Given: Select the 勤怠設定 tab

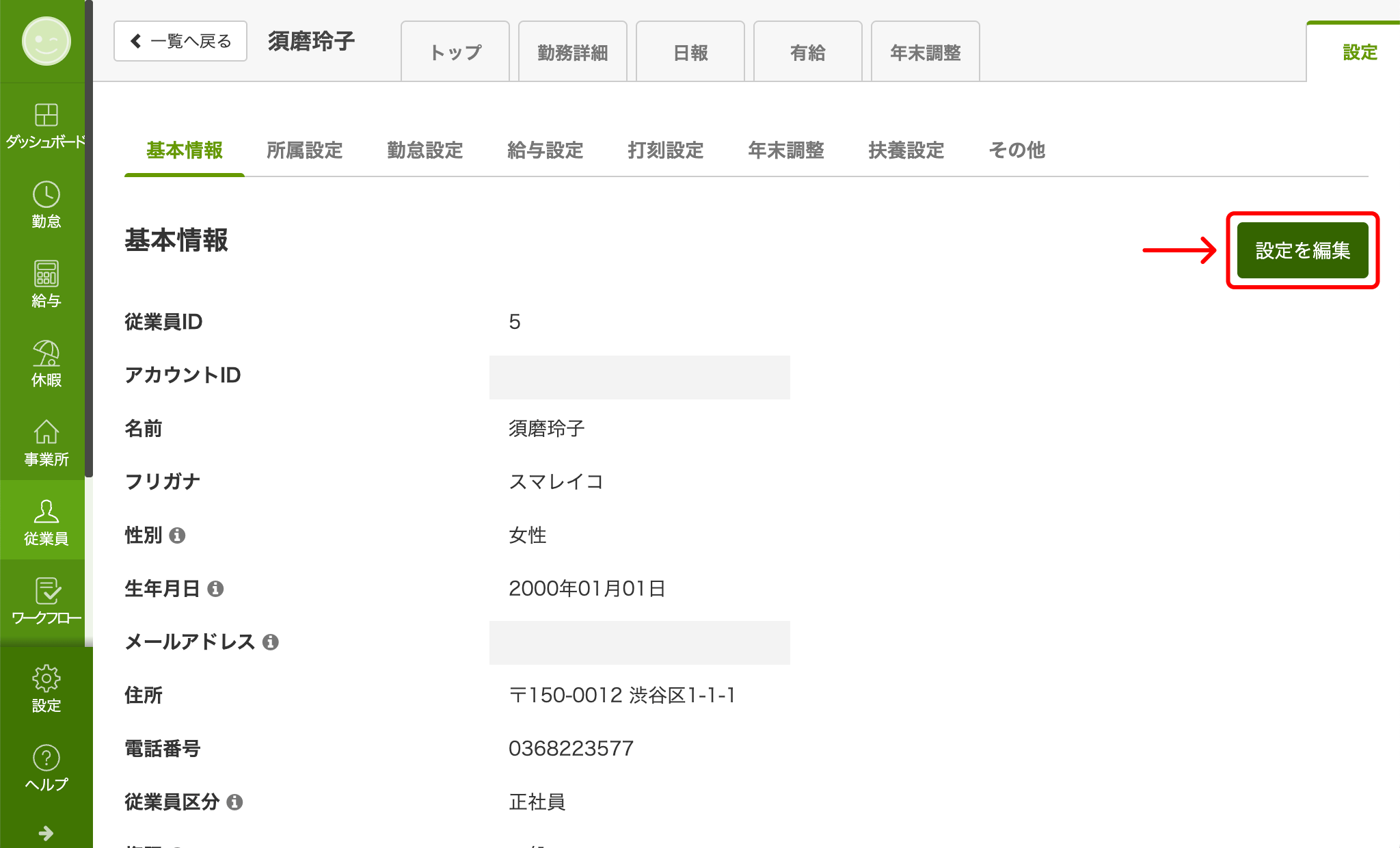Looking at the screenshot, I should [x=425, y=150].
